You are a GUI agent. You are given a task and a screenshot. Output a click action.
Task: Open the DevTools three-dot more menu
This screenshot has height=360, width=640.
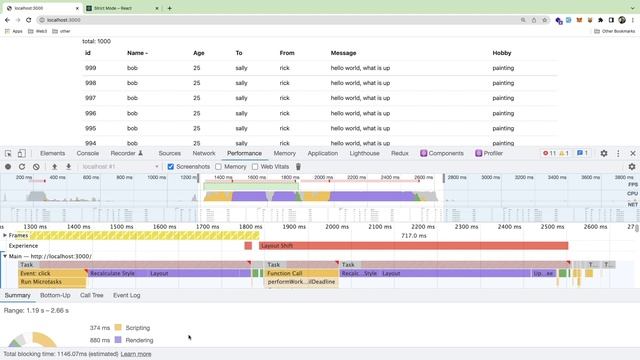point(618,153)
